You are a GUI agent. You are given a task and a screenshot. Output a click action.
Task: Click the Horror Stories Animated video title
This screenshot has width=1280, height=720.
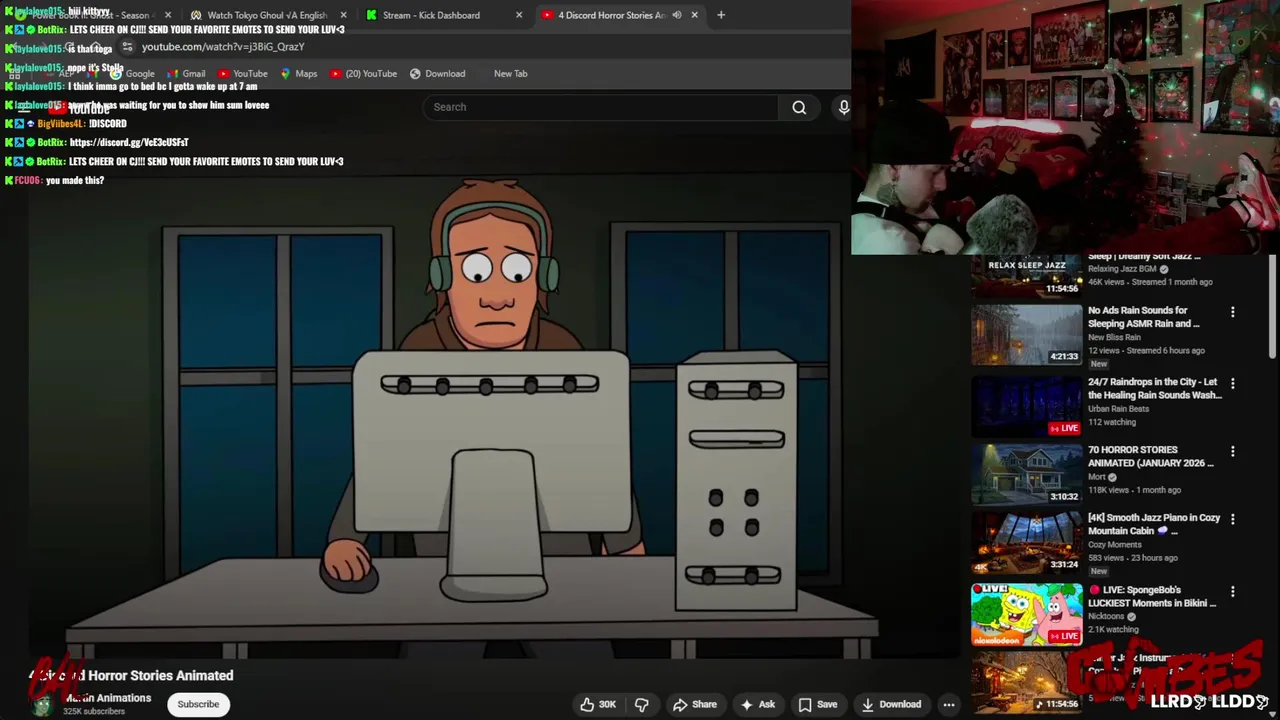tap(131, 675)
